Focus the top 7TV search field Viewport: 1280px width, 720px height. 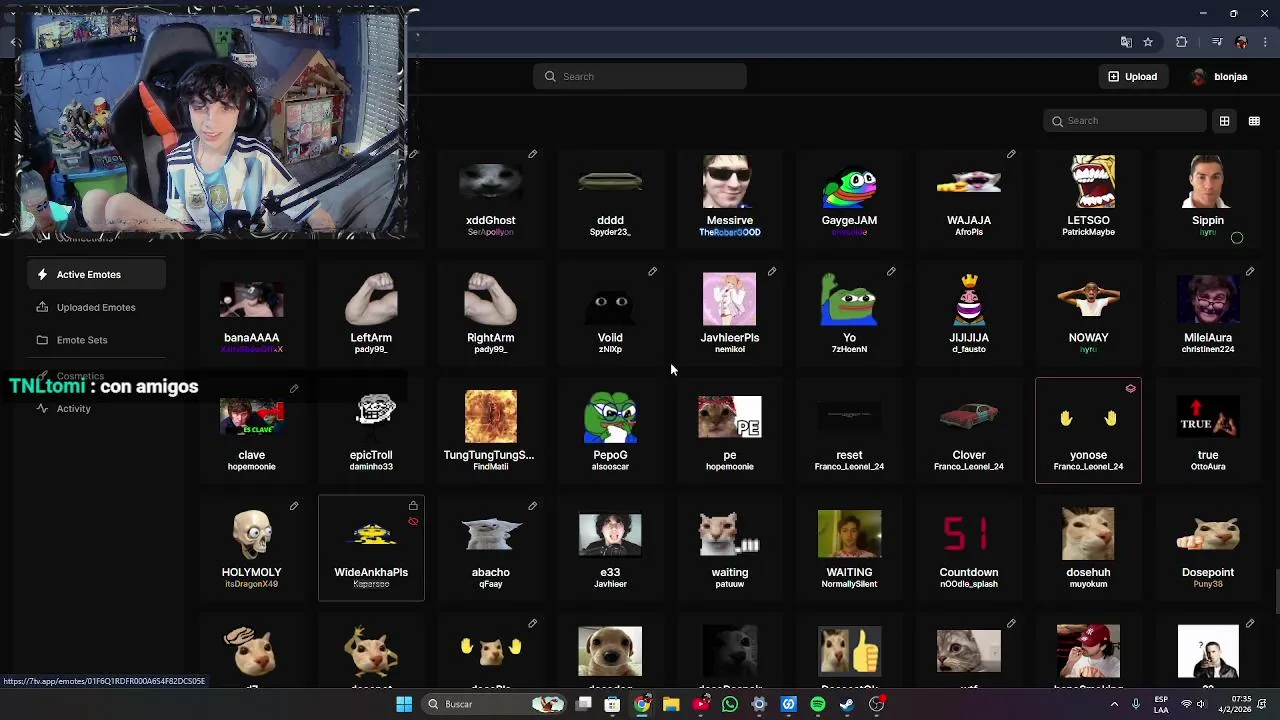click(640, 76)
